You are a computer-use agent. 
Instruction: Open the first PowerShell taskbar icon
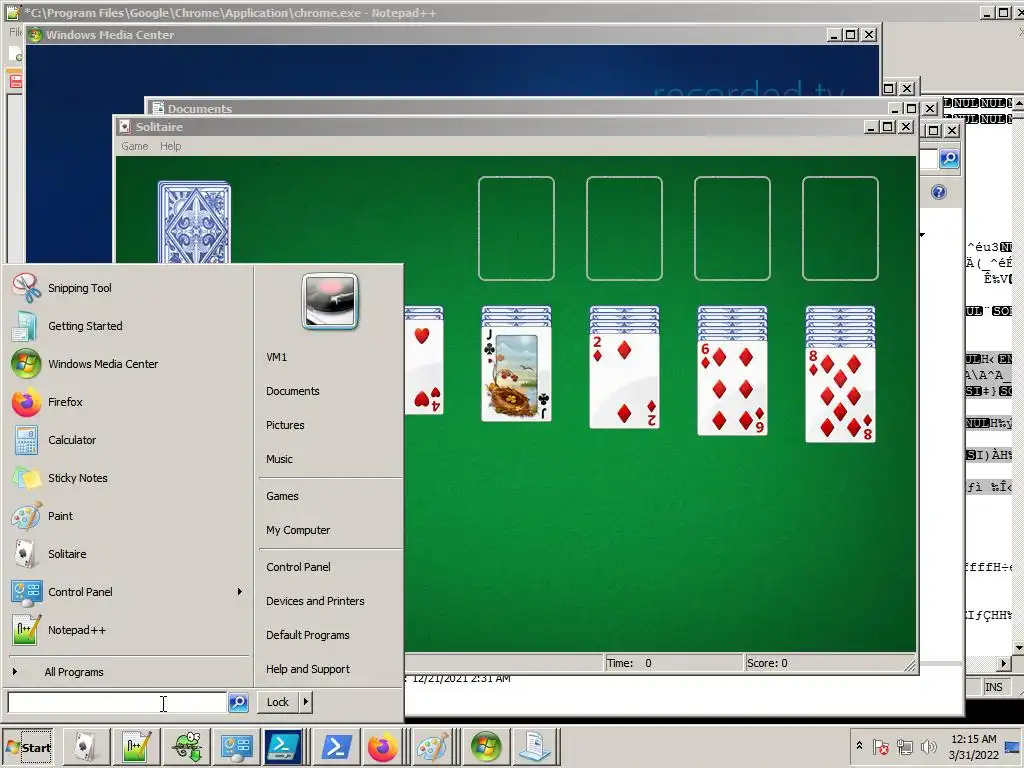[284, 746]
